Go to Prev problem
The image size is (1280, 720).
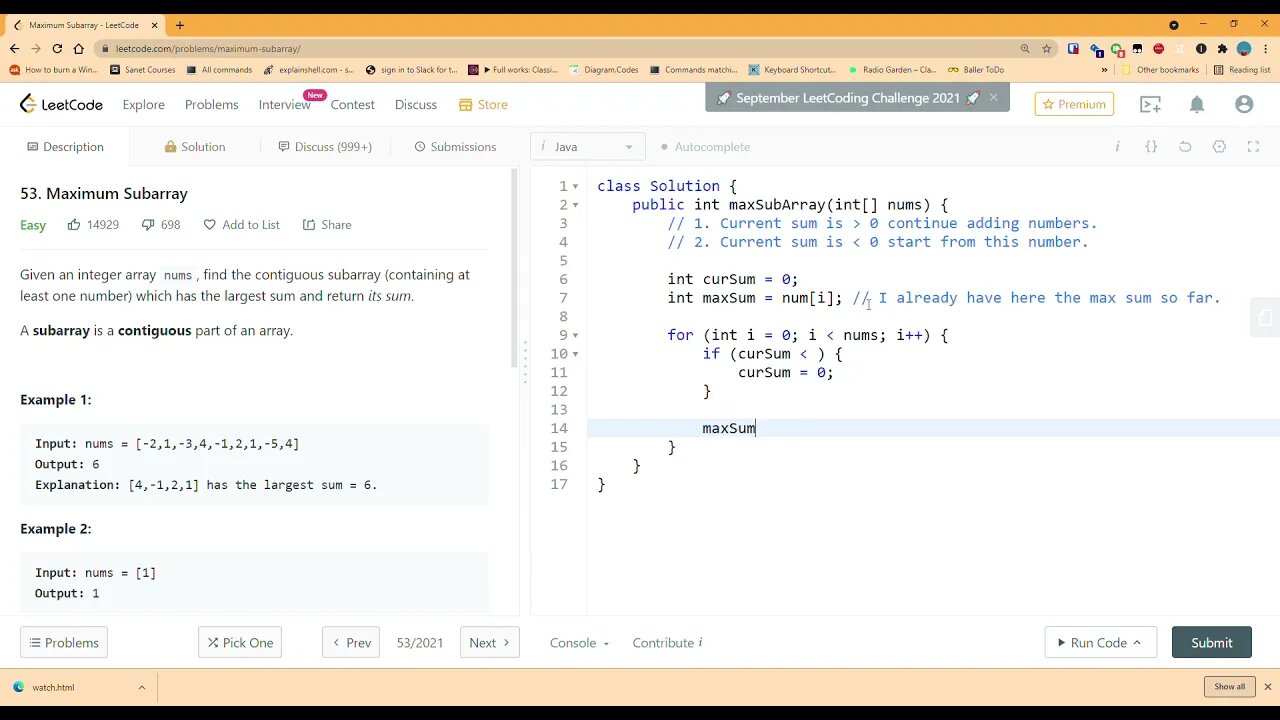351,643
